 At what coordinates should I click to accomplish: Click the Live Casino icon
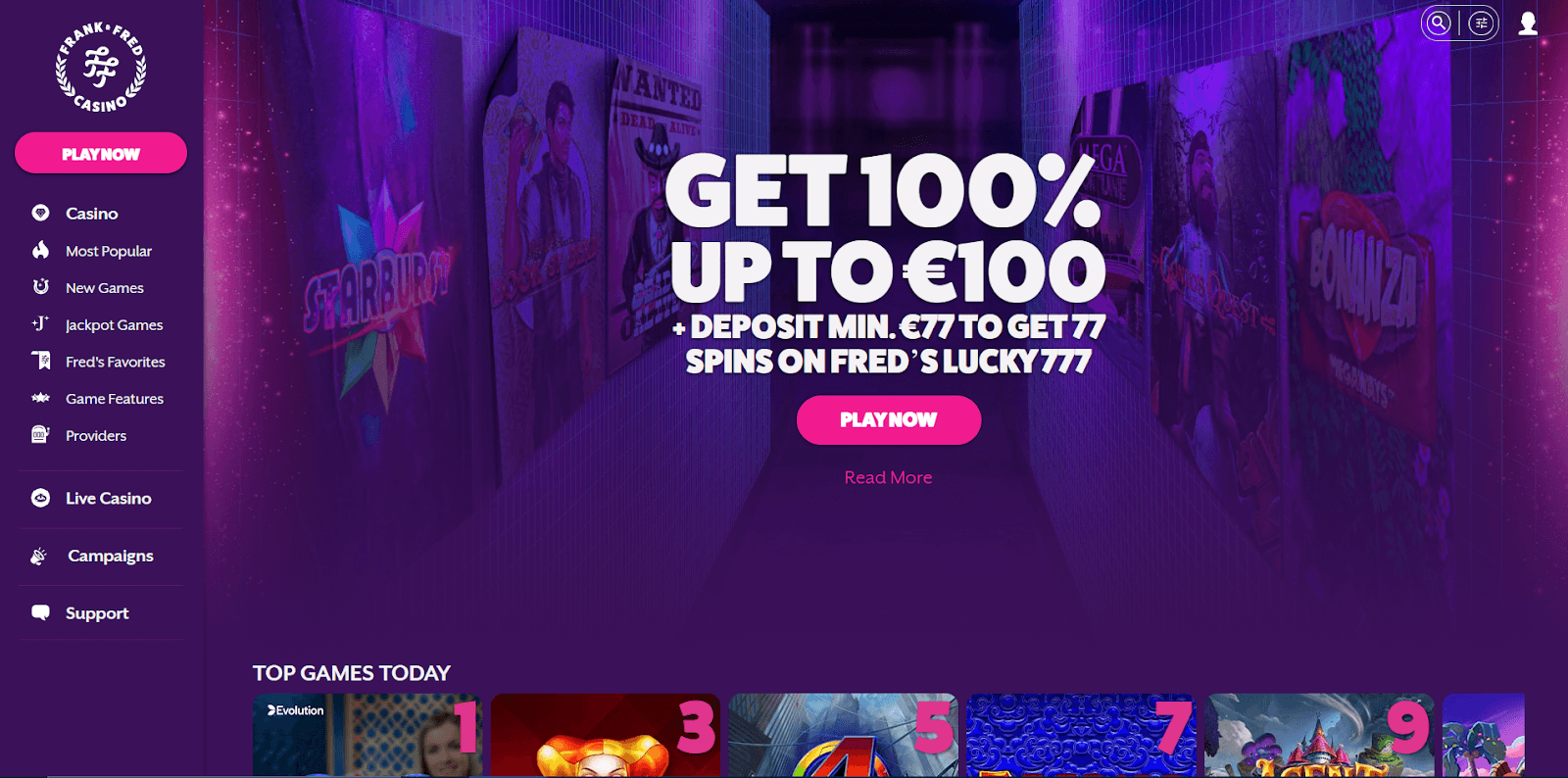(40, 498)
